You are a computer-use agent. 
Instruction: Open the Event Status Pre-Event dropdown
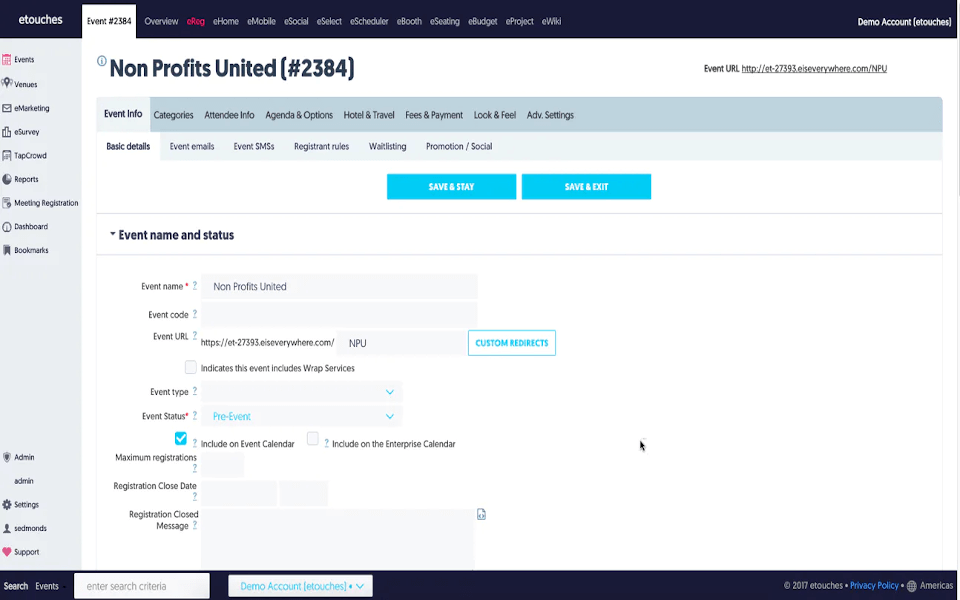pos(301,416)
